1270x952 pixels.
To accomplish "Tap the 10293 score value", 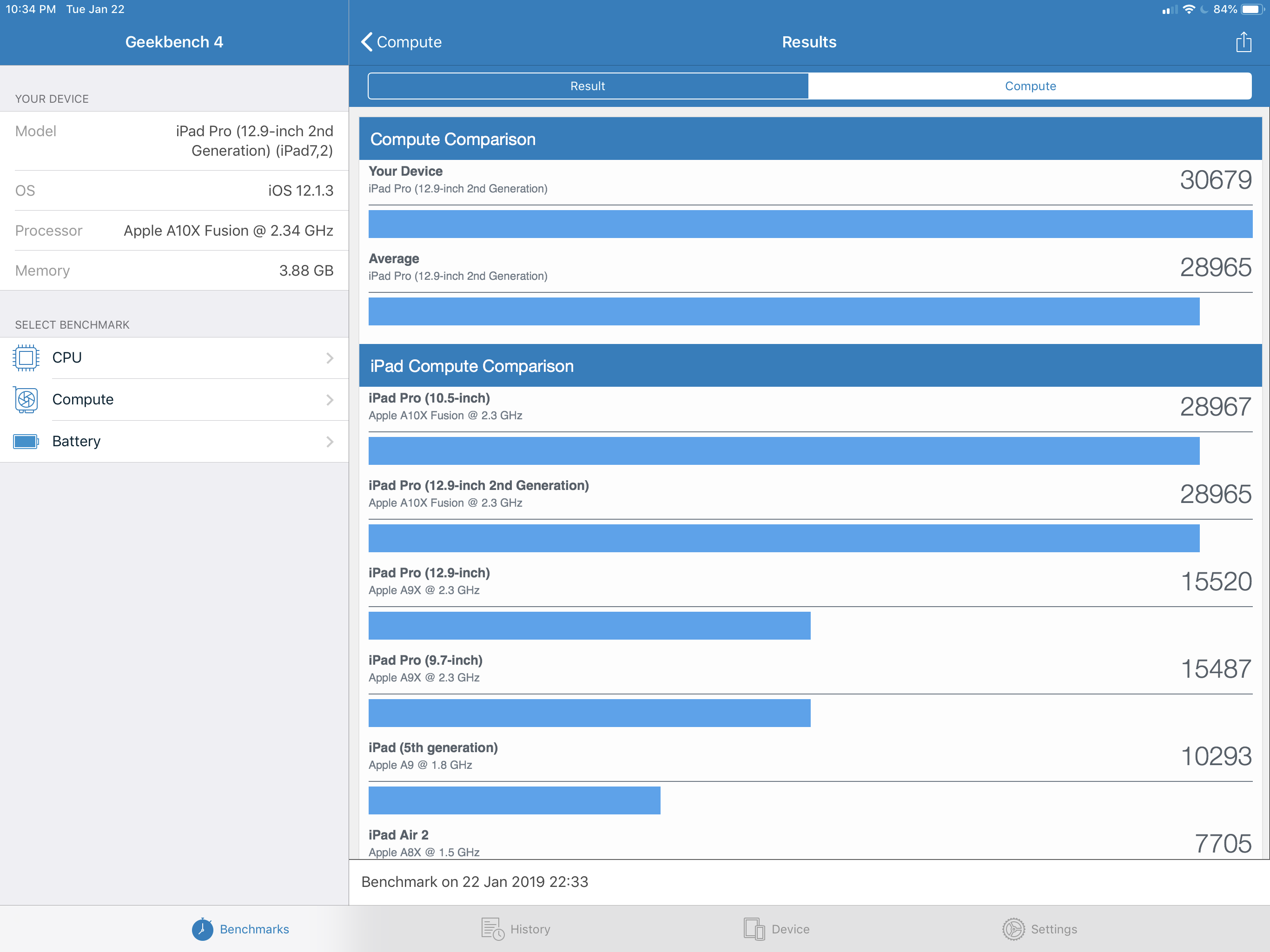I will 1216,756.
